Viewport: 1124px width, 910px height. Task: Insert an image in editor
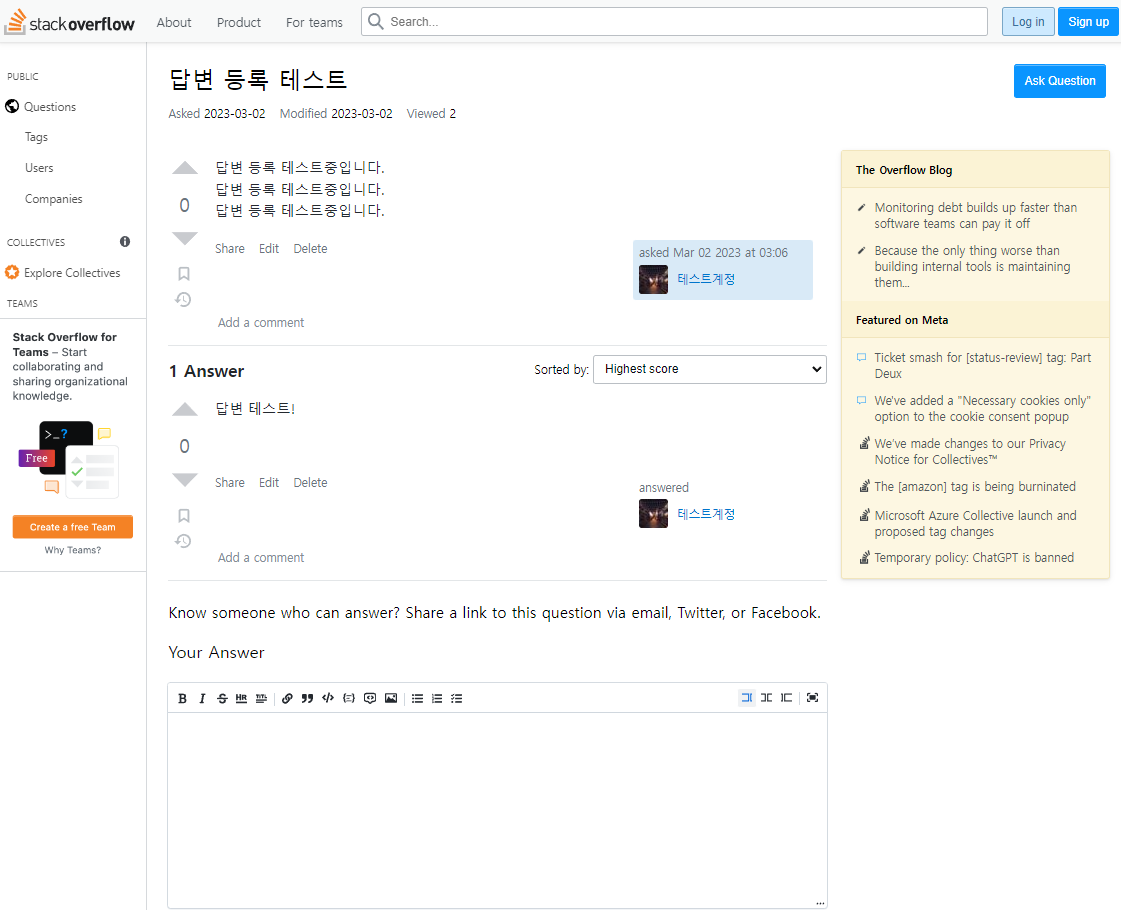click(x=391, y=698)
